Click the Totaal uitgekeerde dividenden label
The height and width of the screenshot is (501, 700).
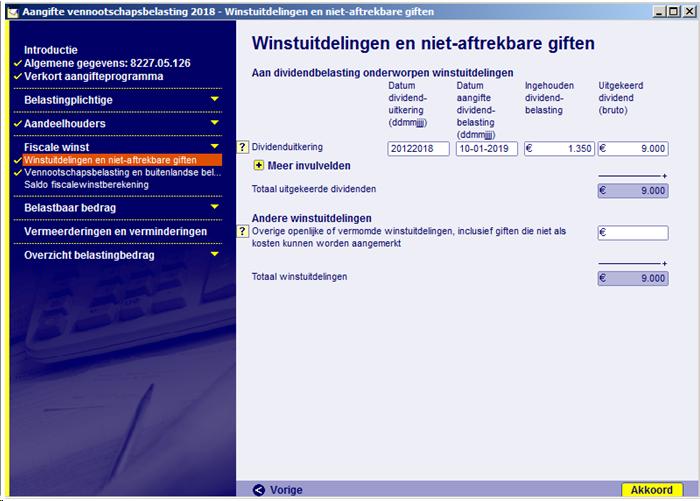pyautogui.click(x=314, y=189)
